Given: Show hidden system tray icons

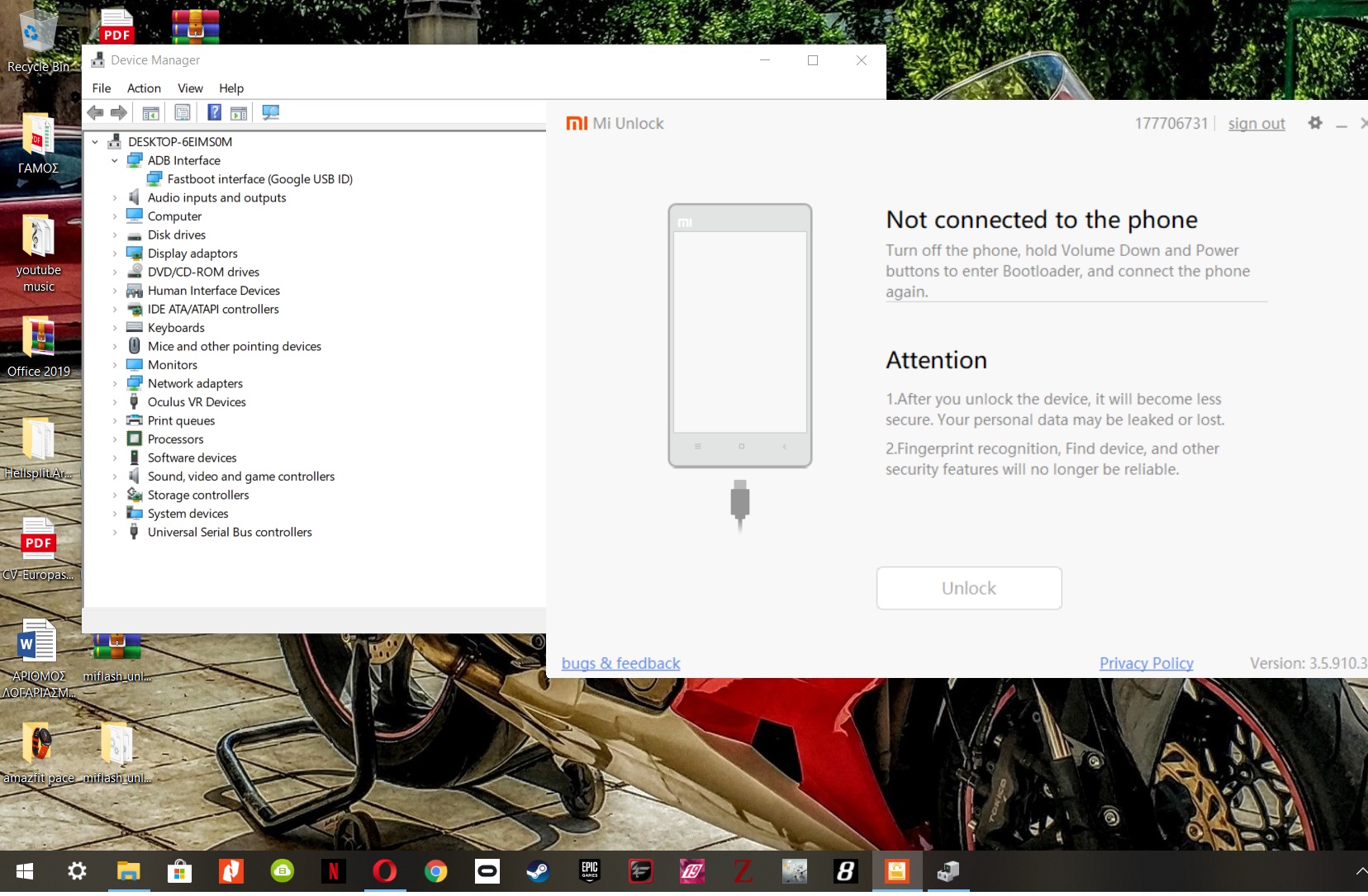Looking at the screenshot, I should [1361, 871].
